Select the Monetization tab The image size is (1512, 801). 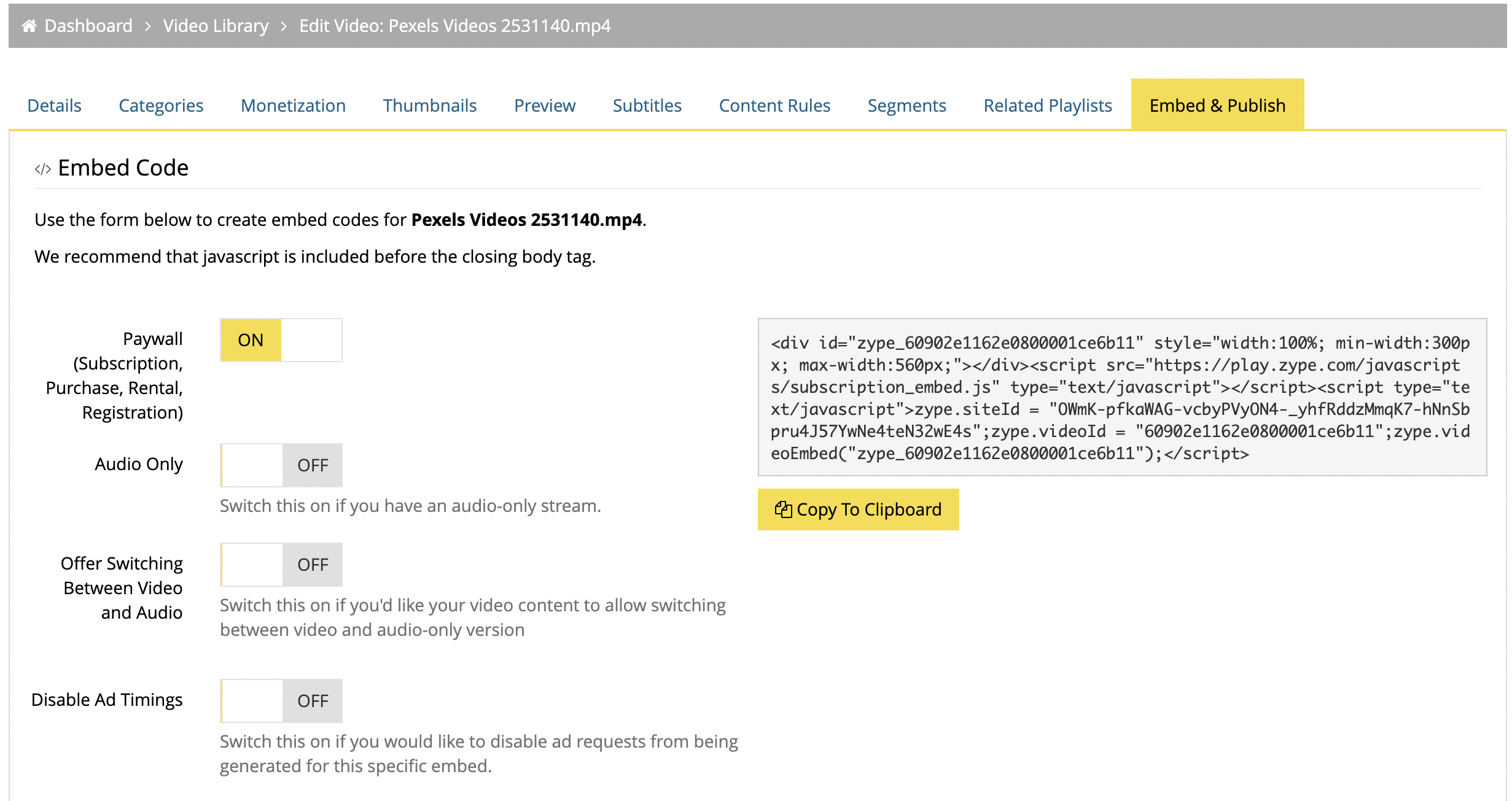293,106
